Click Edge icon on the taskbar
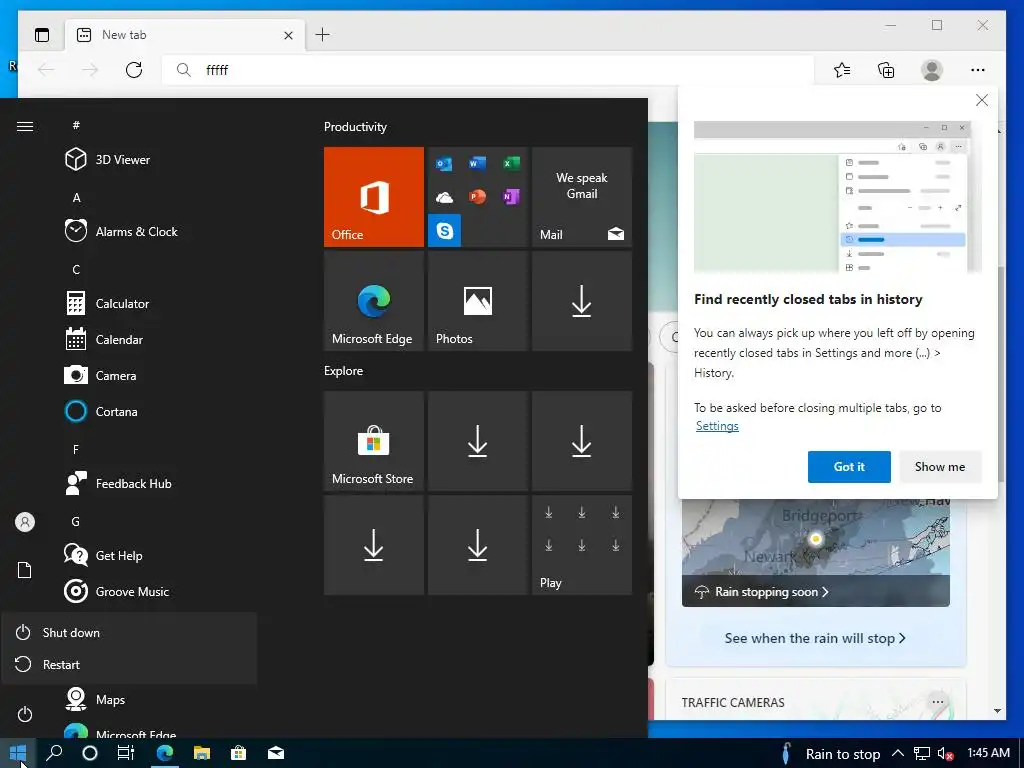1024x768 pixels. [x=165, y=753]
